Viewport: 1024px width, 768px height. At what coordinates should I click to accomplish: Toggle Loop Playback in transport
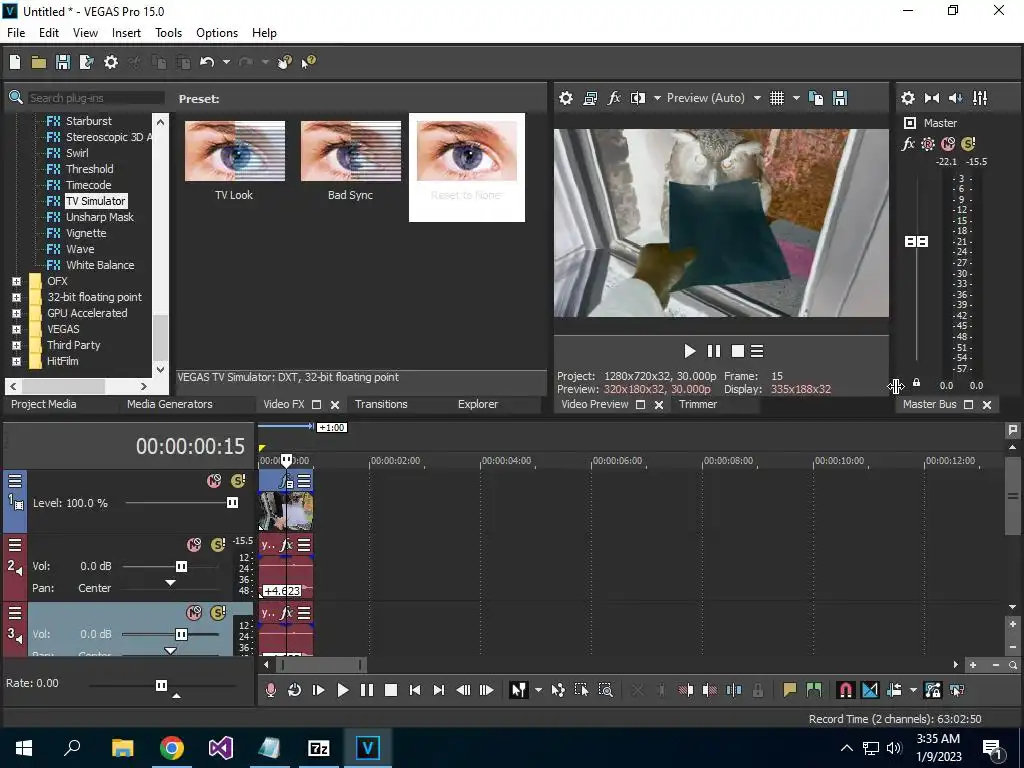[295, 690]
